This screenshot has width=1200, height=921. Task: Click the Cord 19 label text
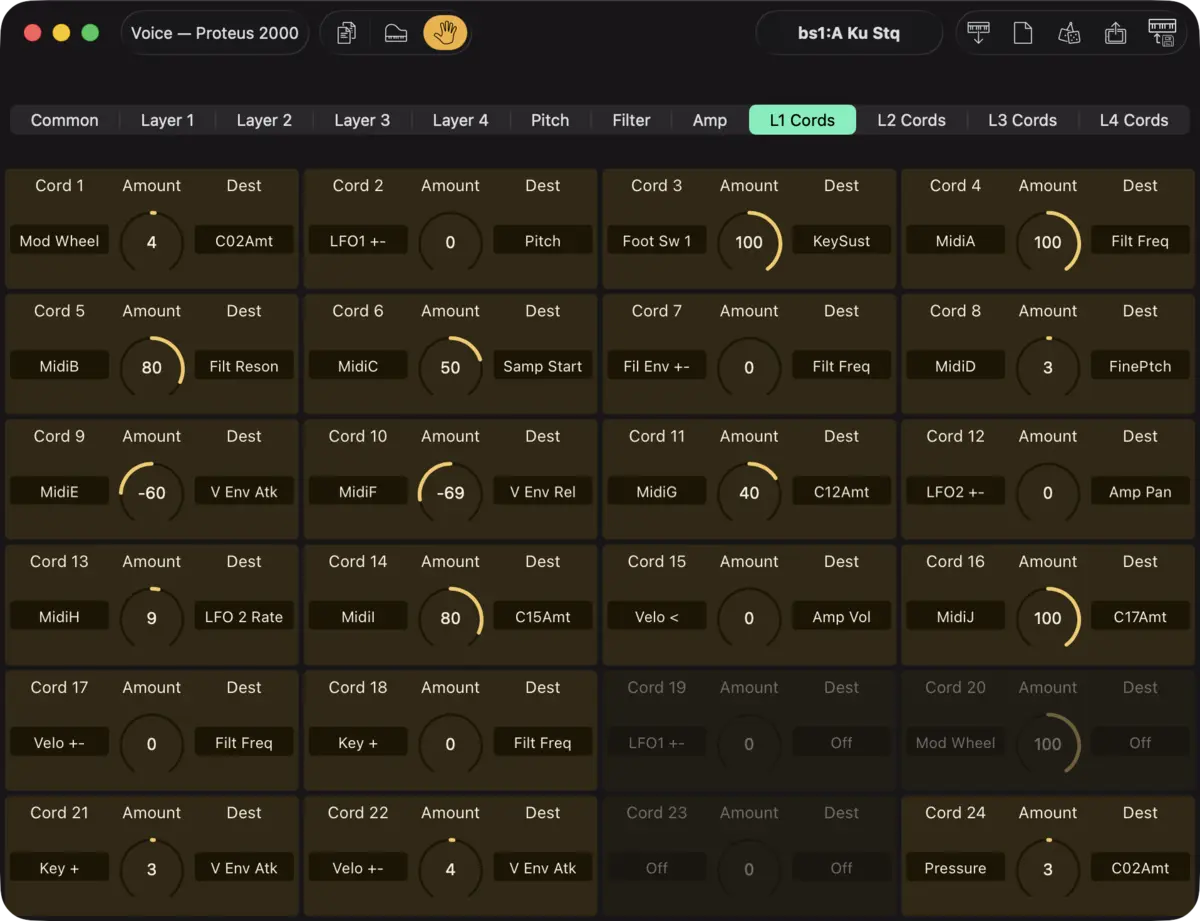coord(657,687)
